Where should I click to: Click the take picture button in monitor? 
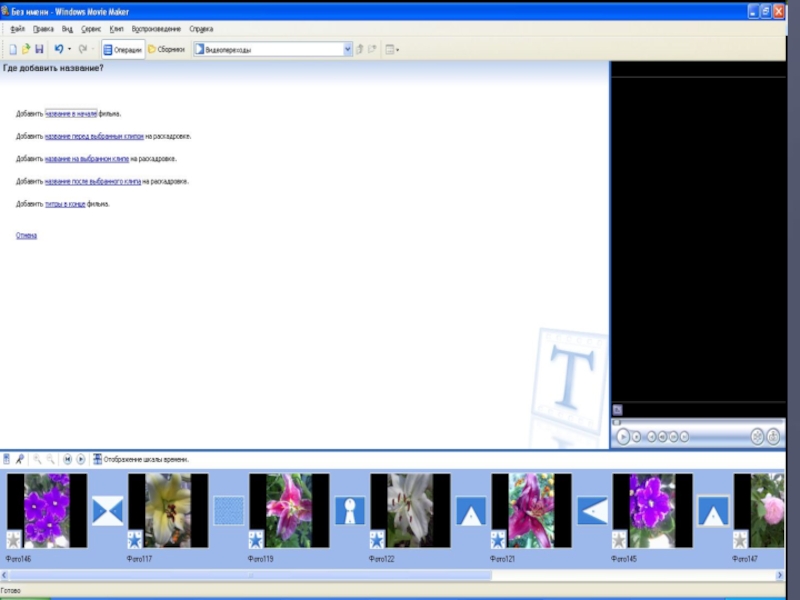773,436
